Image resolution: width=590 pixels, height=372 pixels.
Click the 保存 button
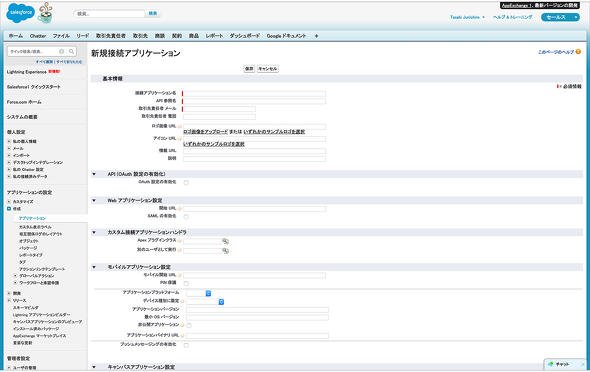point(249,69)
